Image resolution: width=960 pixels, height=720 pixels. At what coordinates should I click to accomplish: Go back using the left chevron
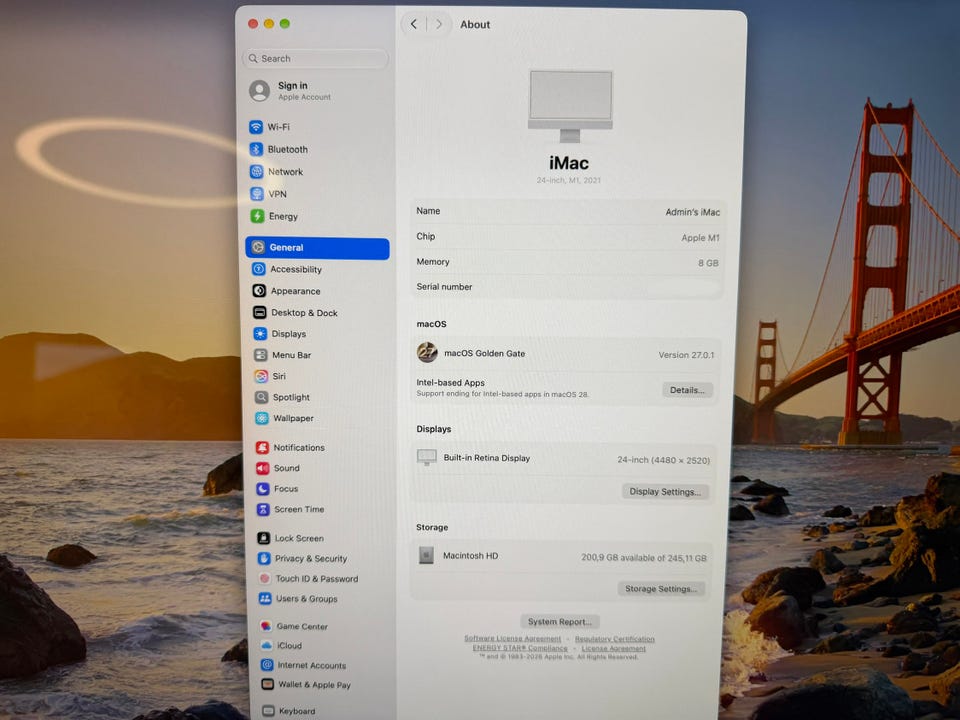(414, 24)
